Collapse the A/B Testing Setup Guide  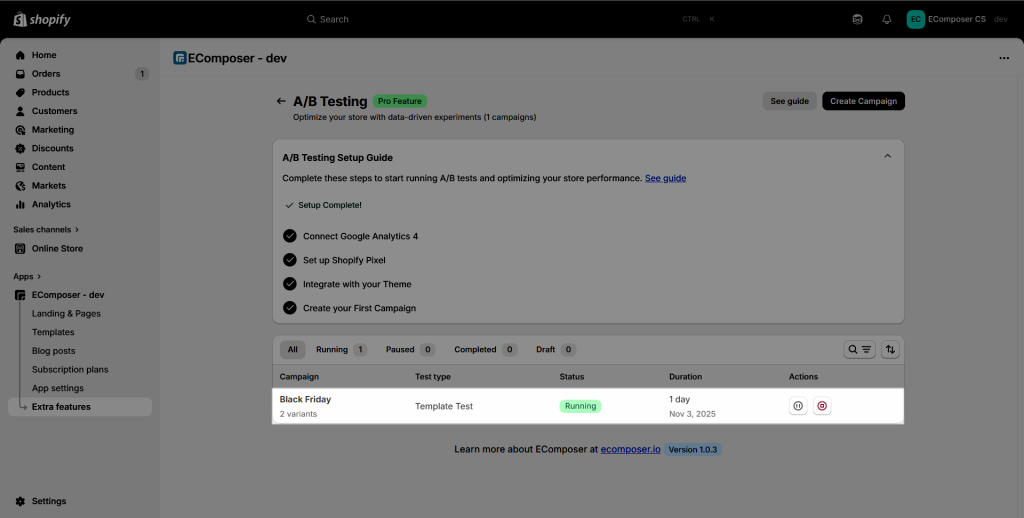(x=887, y=156)
